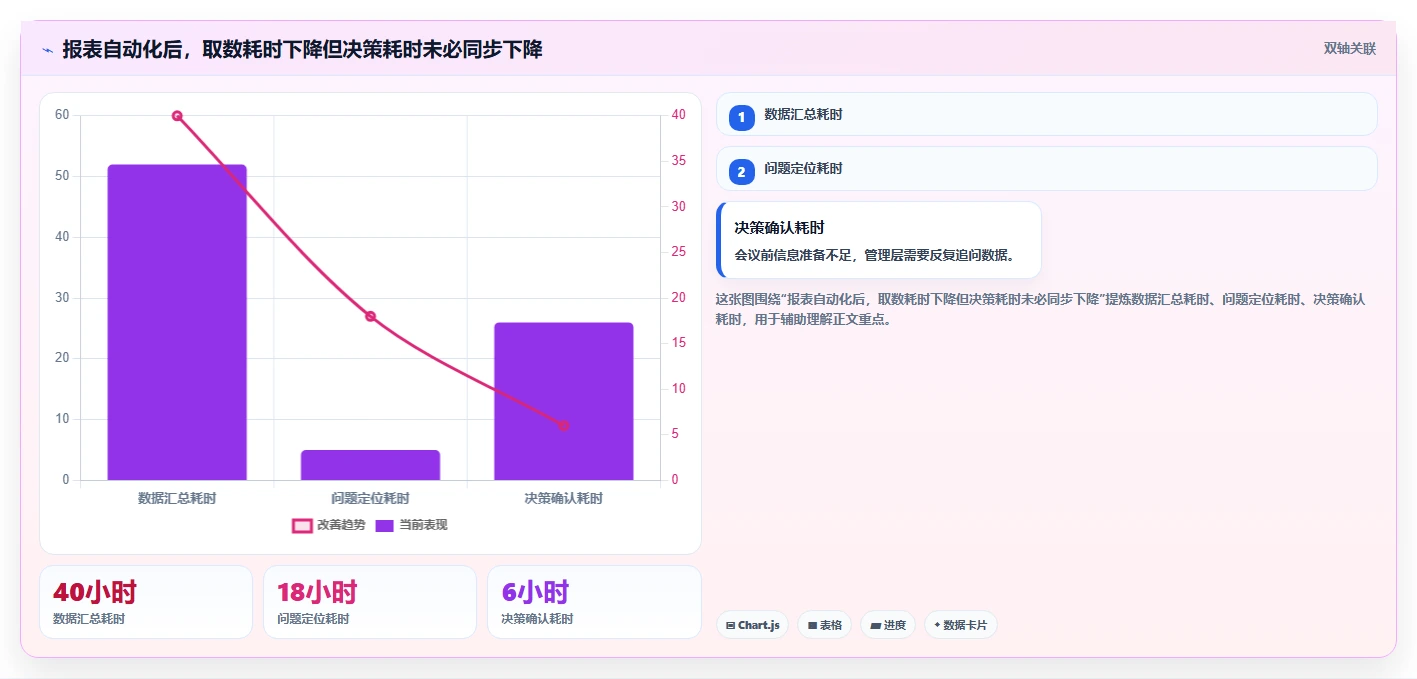Click the 决策确认耗时 purple bar
The width and height of the screenshot is (1417, 679).
[x=563, y=401]
